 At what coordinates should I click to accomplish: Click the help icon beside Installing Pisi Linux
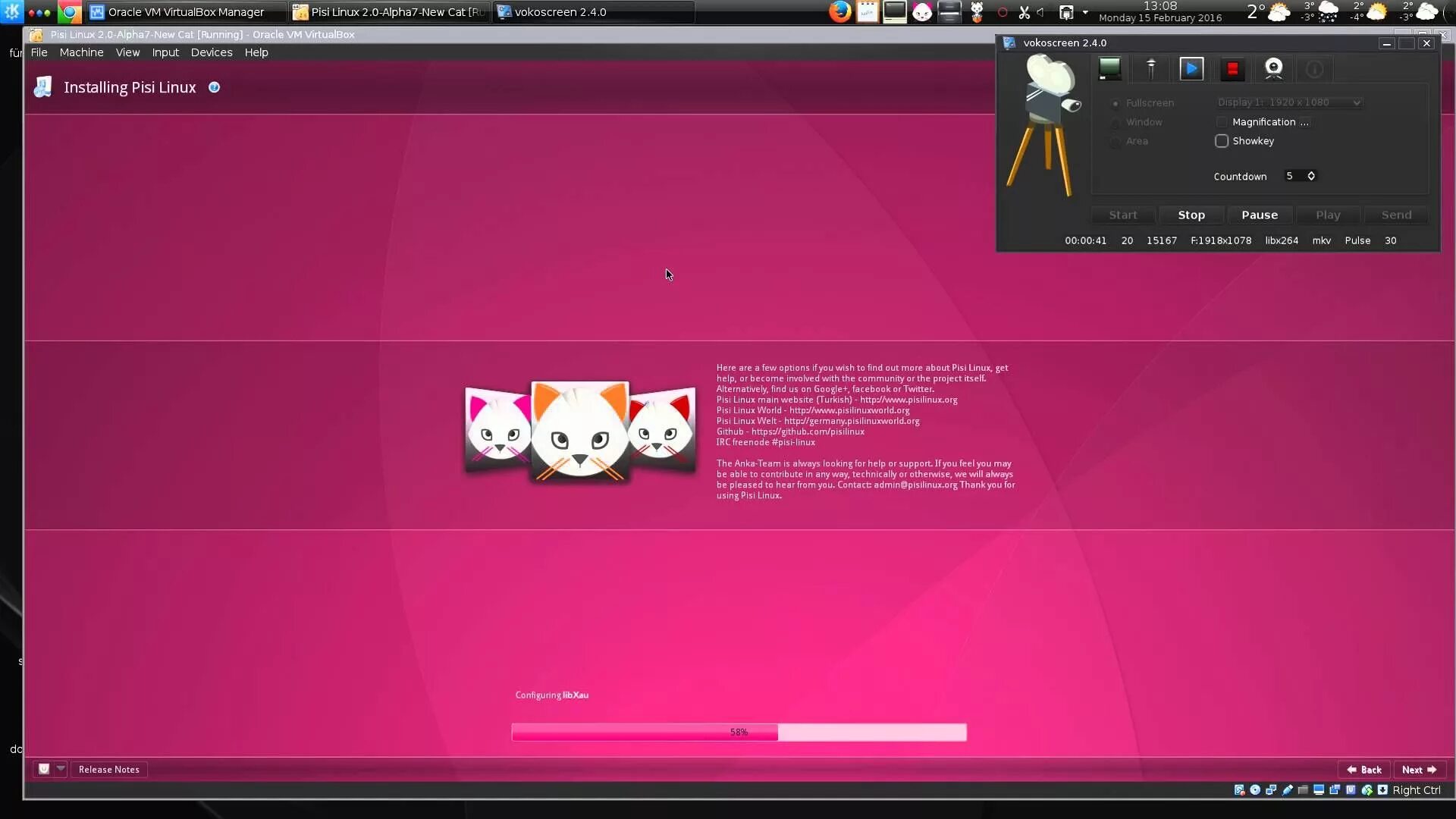click(x=214, y=87)
